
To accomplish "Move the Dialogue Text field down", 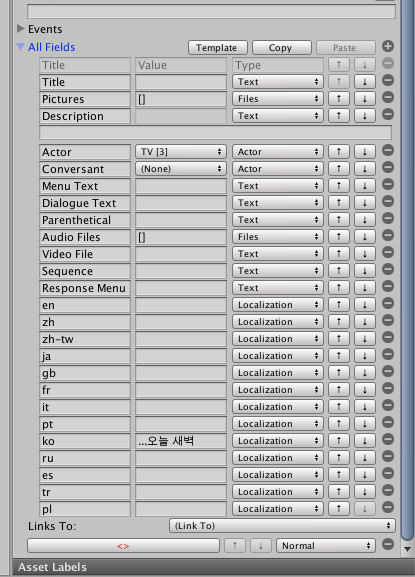I will pyautogui.click(x=365, y=203).
